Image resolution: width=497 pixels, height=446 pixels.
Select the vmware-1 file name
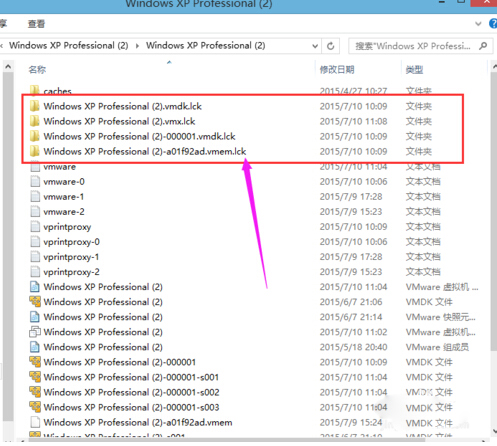coord(64,197)
